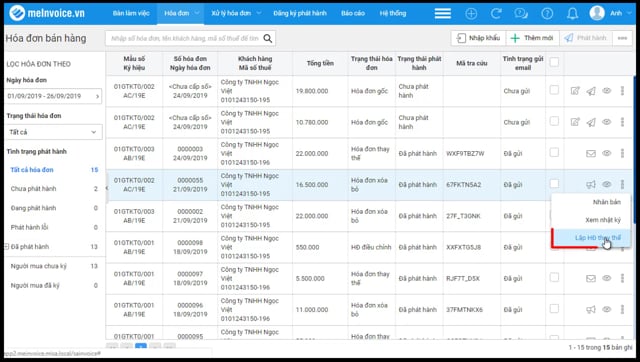Tick the checkbox for invoice 0000003
This screenshot has width=640, height=362.
tap(554, 152)
